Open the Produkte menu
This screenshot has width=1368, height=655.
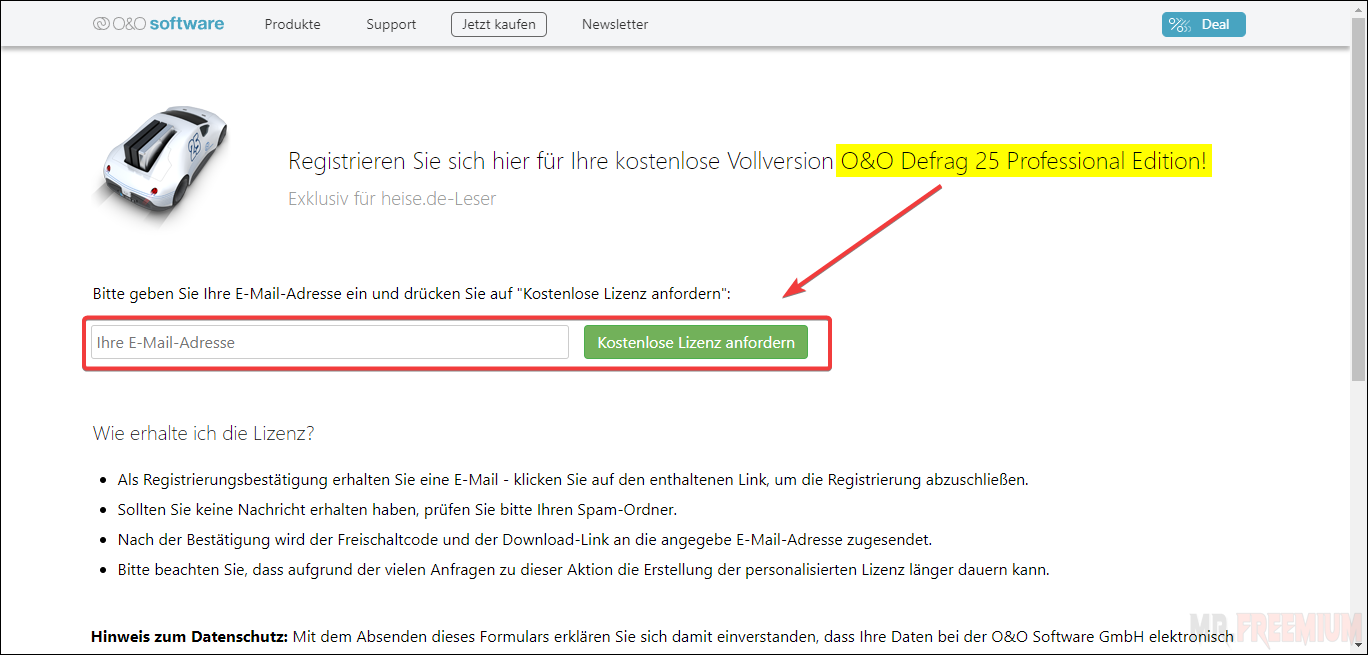292,24
